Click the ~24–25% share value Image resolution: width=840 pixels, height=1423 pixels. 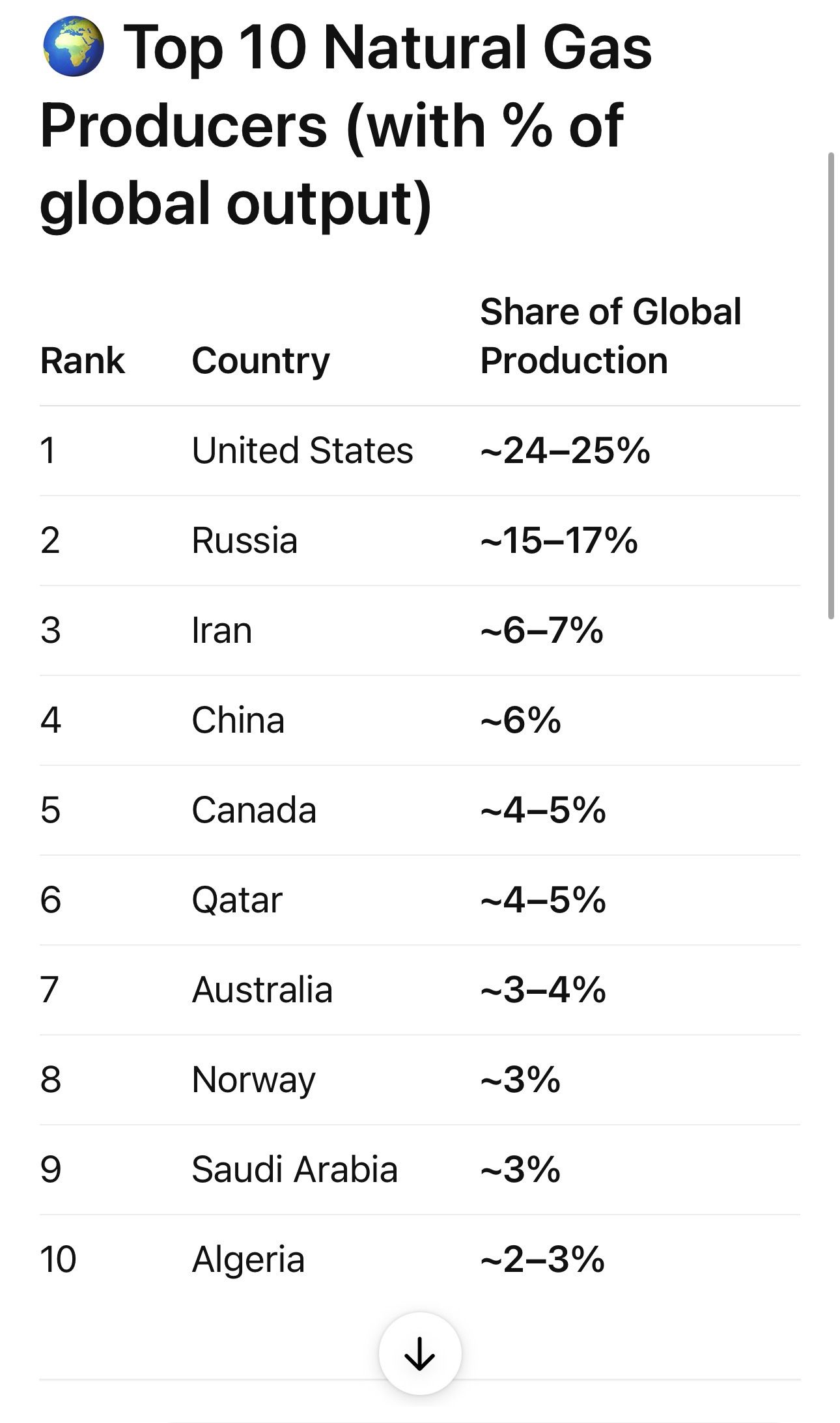[x=565, y=450]
